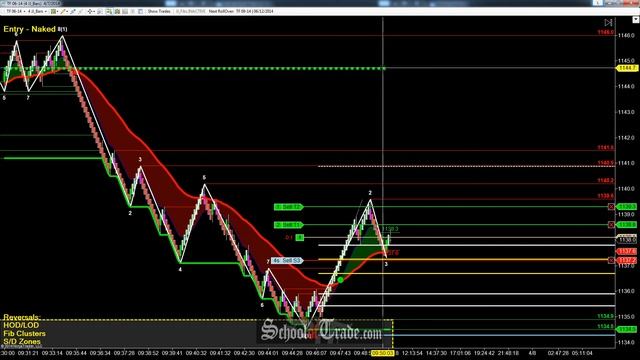
Task: Cancel the second green sell order with its X box
Action: click(611, 225)
